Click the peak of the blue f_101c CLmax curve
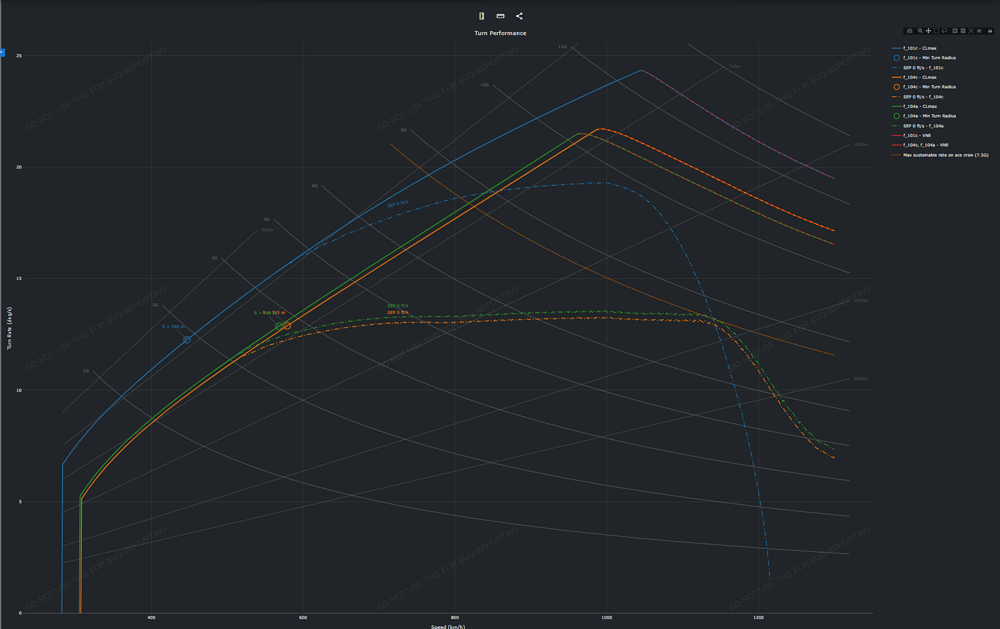The image size is (1000, 629). 642,70
